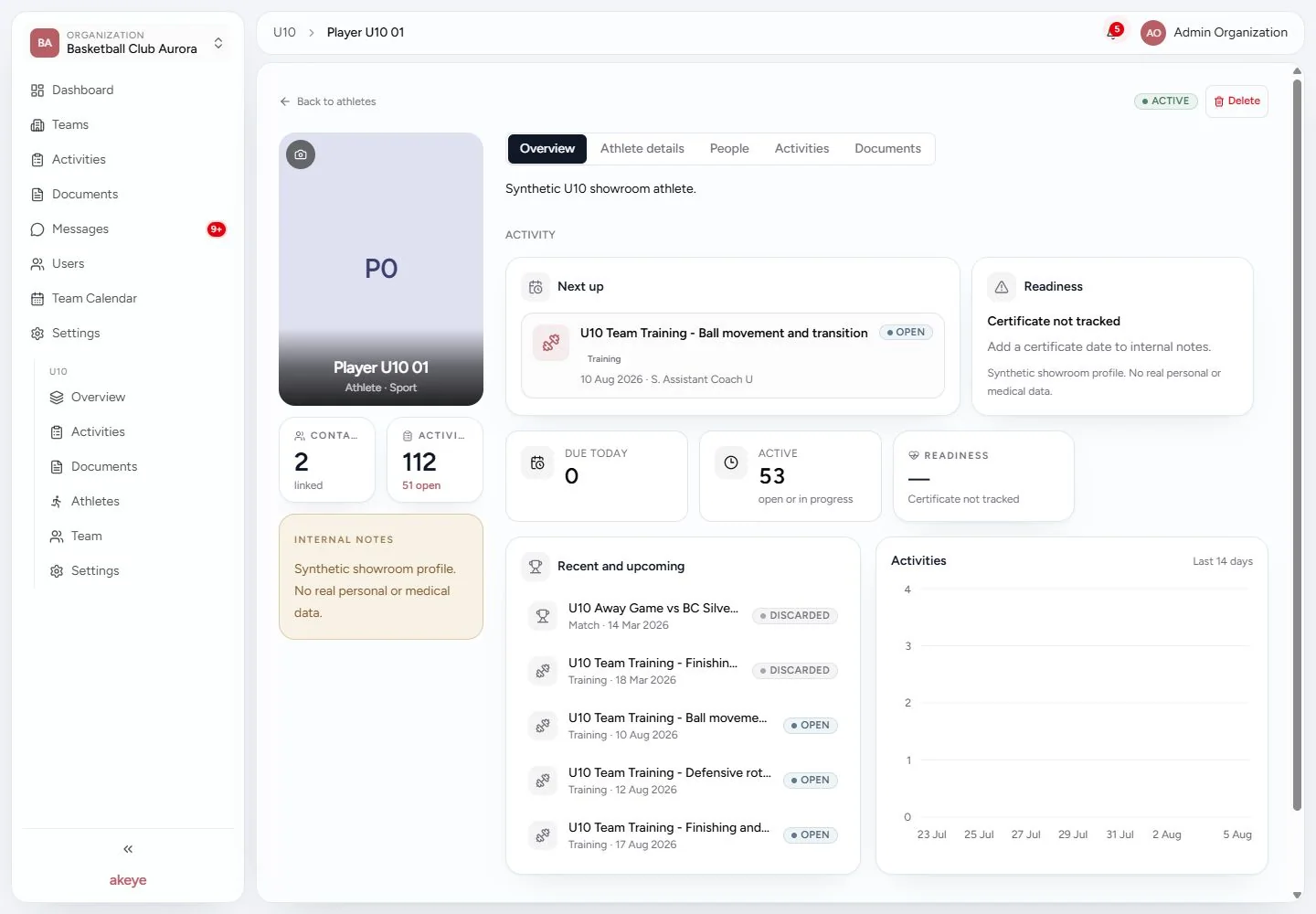Click the Next up calendar icon
This screenshot has height=914, width=1316.
[536, 287]
